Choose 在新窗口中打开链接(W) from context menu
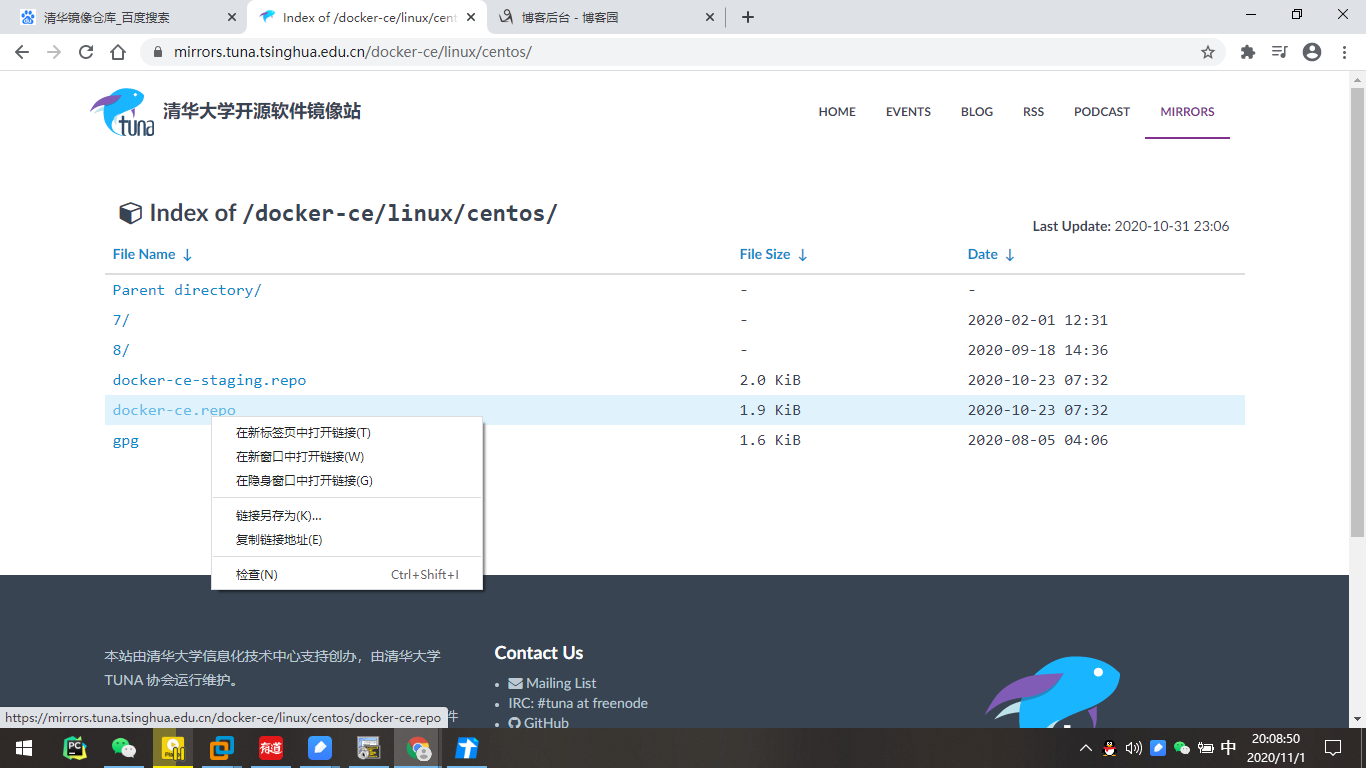Screen dimensions: 1366x768 pos(347,457)
